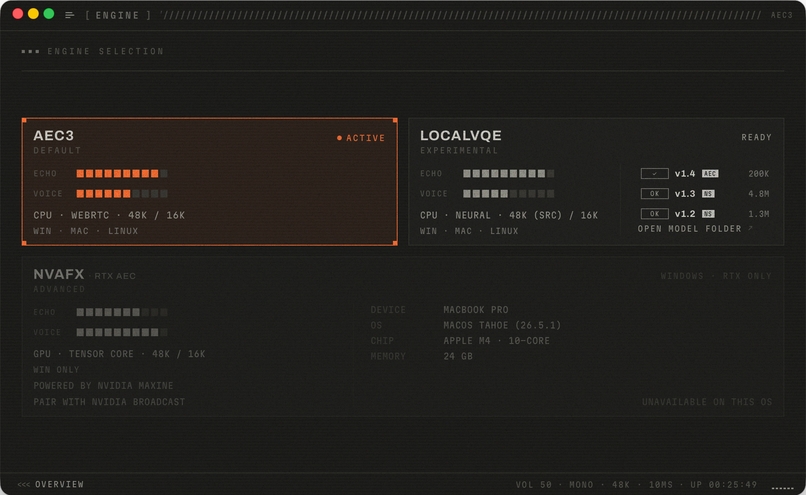The height and width of the screenshot is (495, 806).
Task: Click the v1.4 version label
Action: click(x=685, y=174)
